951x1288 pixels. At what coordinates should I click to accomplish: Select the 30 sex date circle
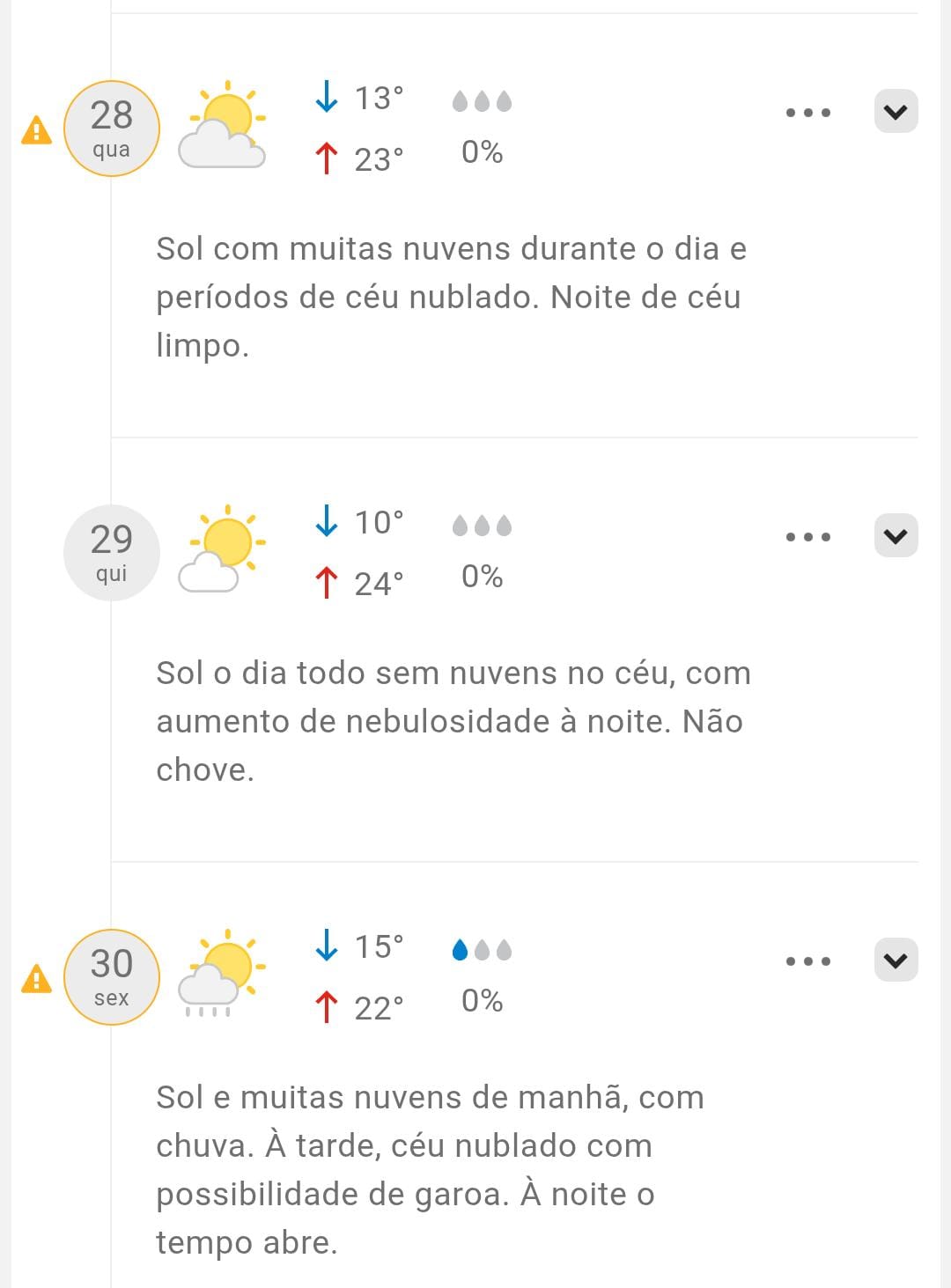click(x=112, y=977)
